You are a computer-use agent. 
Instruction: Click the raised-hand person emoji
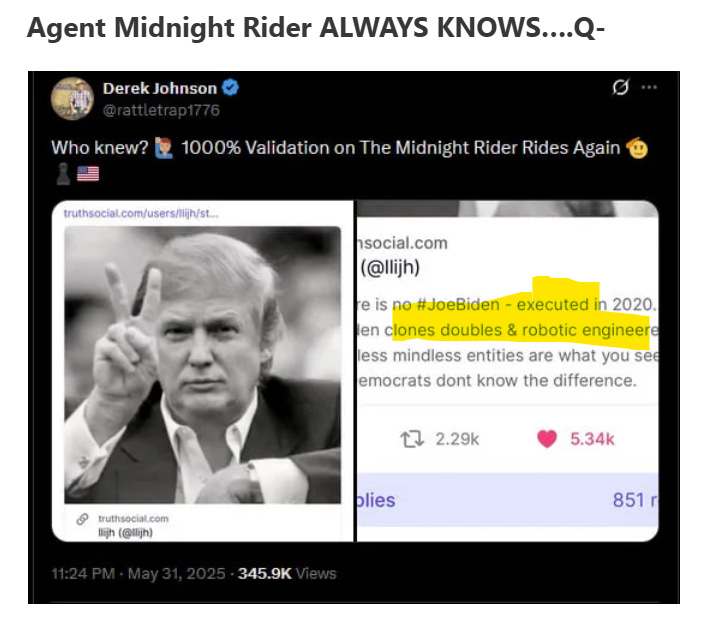tap(164, 148)
